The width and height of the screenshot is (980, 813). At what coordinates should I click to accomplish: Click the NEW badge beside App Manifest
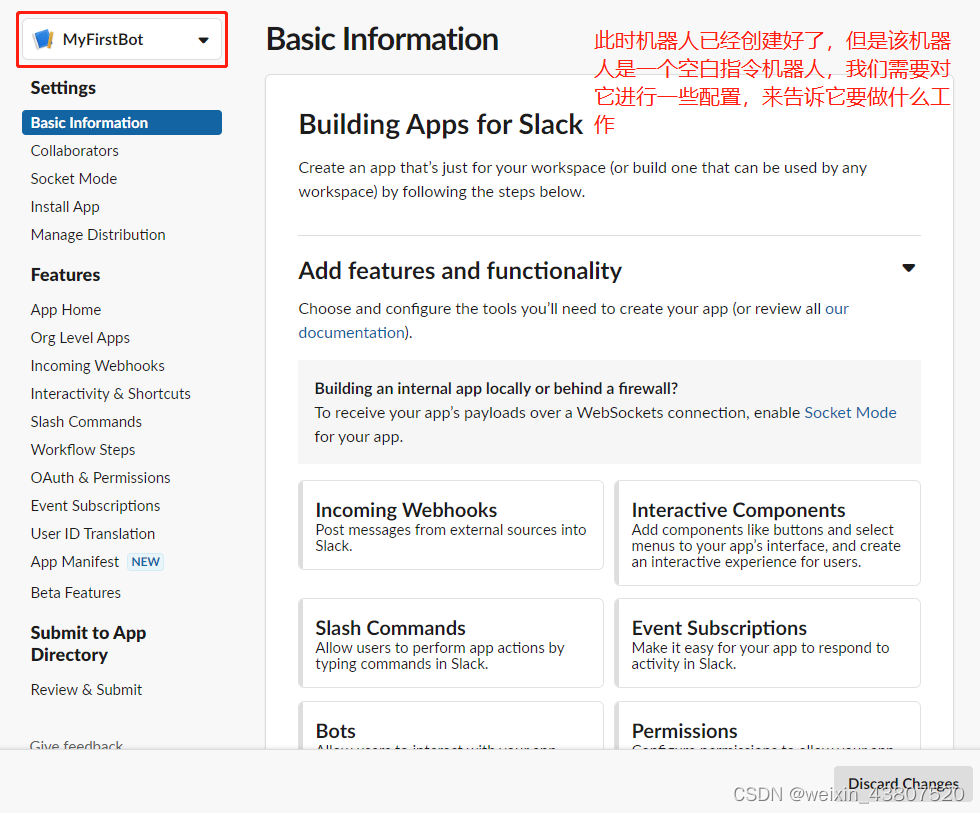pyautogui.click(x=146, y=562)
